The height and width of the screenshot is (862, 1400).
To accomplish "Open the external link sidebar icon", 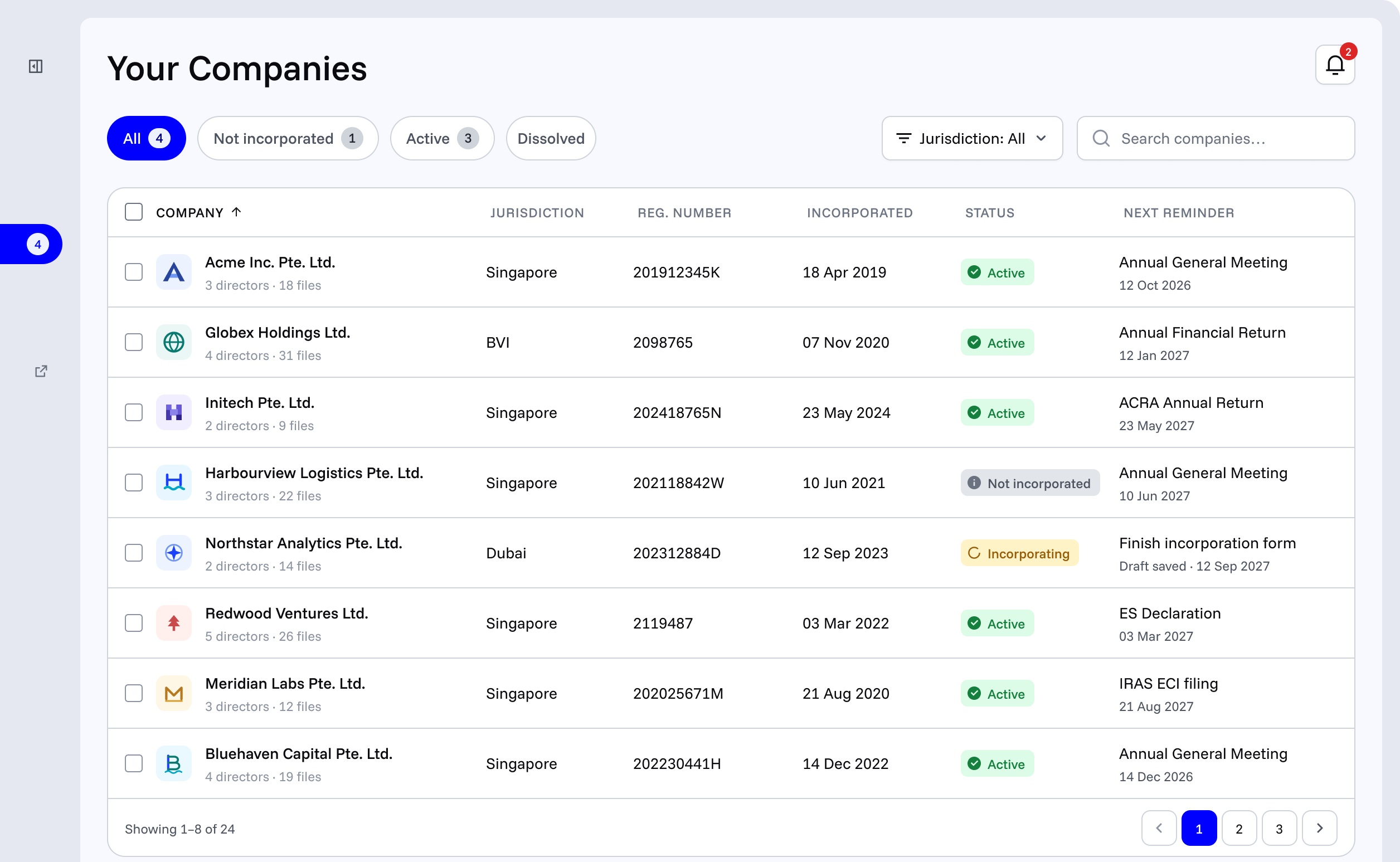I will click(x=41, y=371).
